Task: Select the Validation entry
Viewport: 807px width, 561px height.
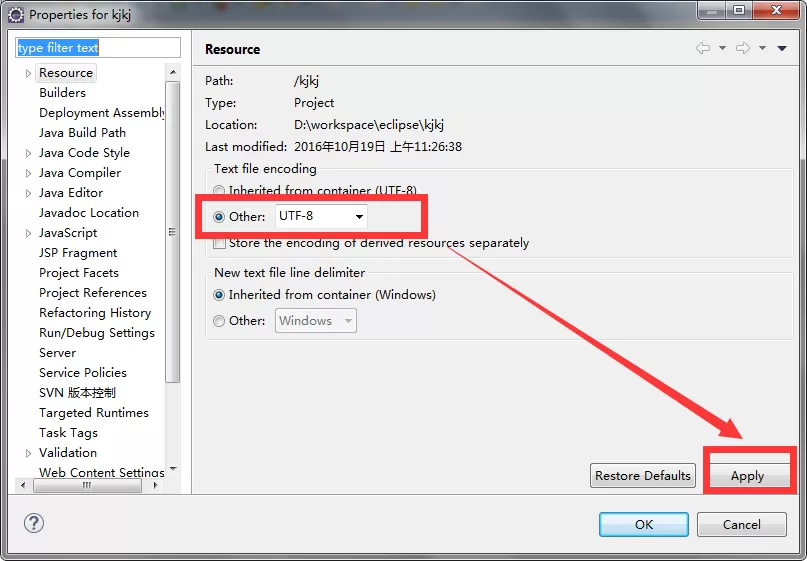Action: [x=68, y=452]
